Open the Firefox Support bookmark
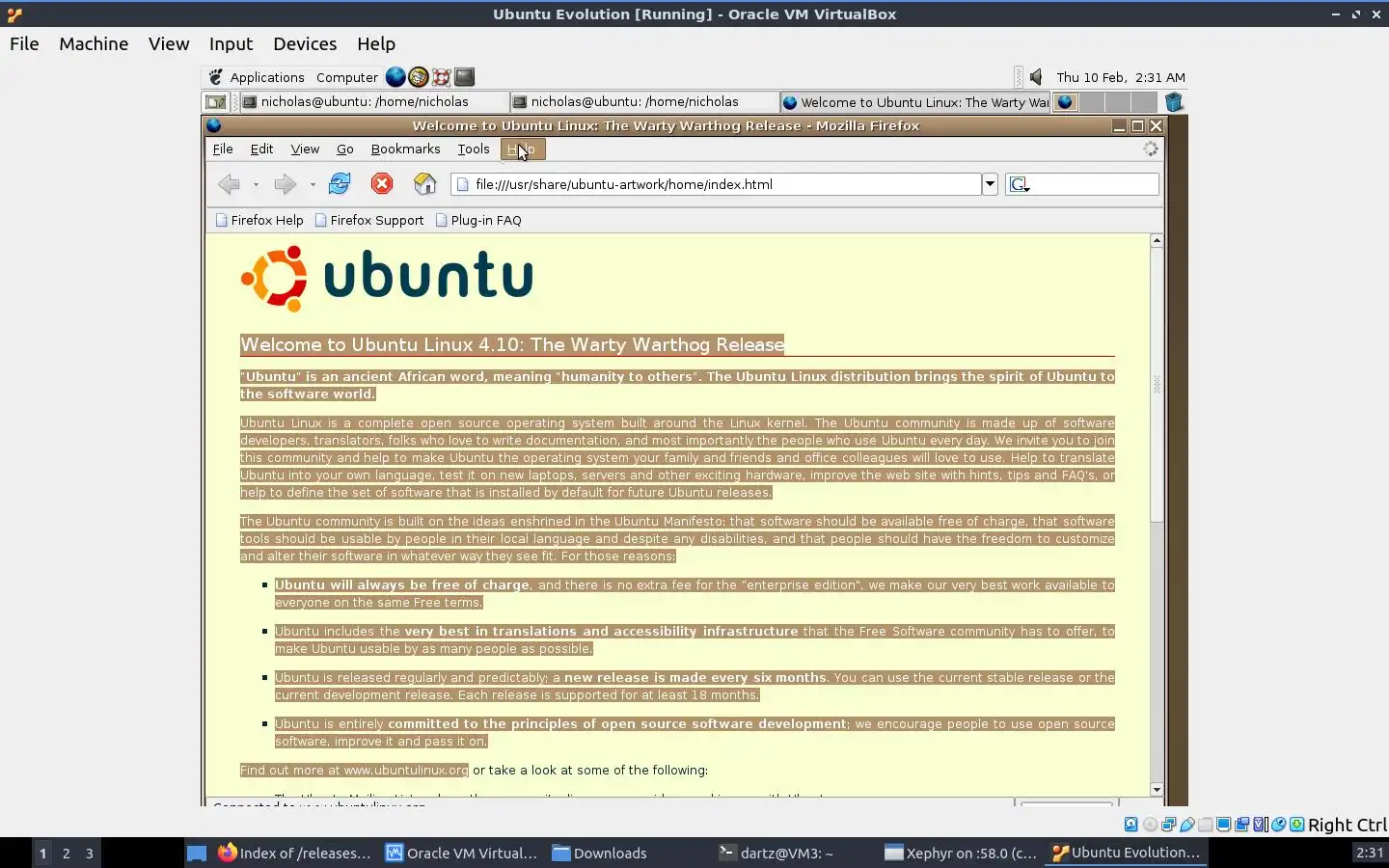This screenshot has height=868, width=1389. click(369, 220)
